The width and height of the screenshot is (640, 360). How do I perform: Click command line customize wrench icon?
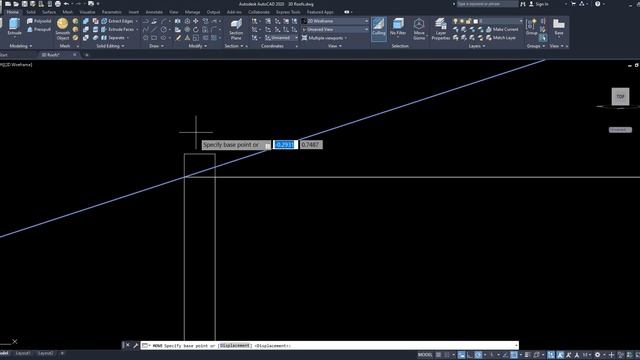coord(135,345)
